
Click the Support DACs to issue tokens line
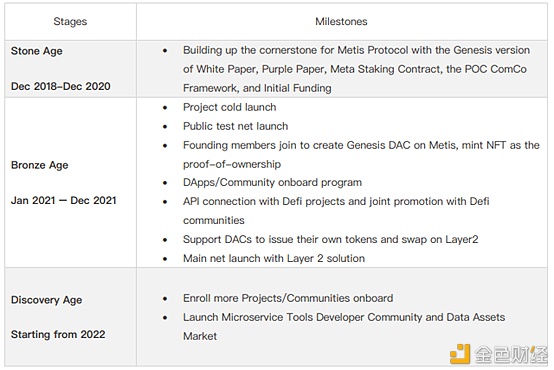click(331, 239)
